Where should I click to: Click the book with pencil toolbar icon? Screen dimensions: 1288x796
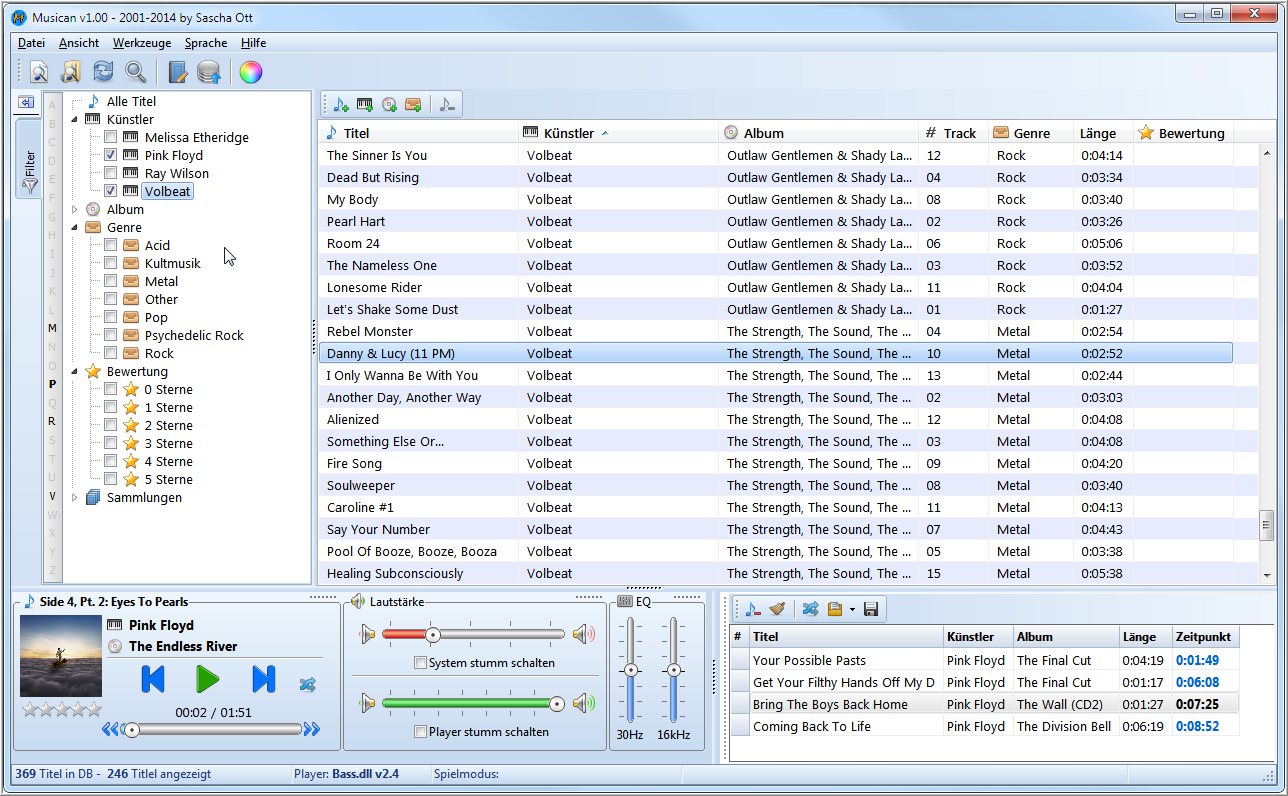178,72
